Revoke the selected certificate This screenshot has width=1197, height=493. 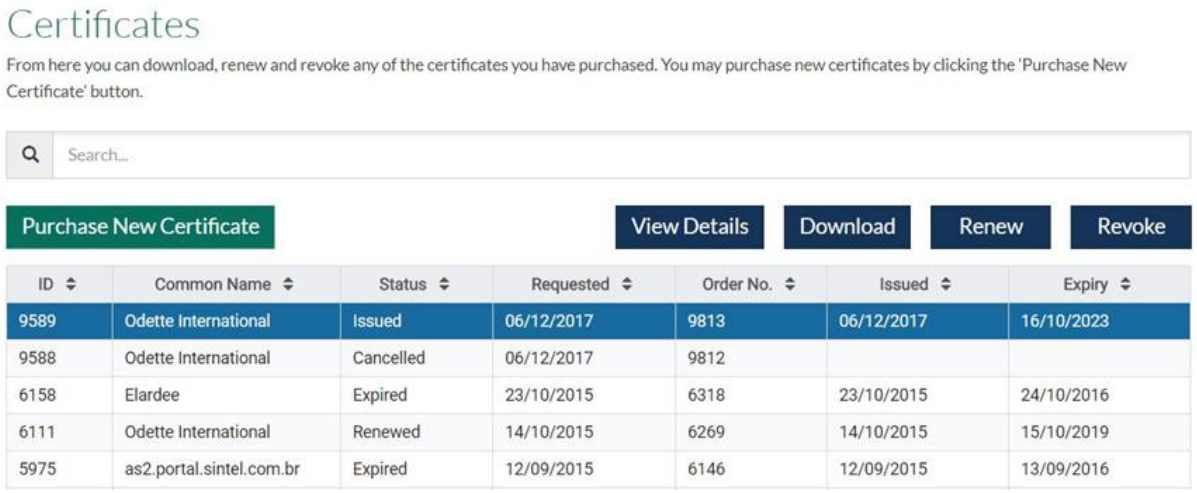pyautogui.click(x=1131, y=227)
